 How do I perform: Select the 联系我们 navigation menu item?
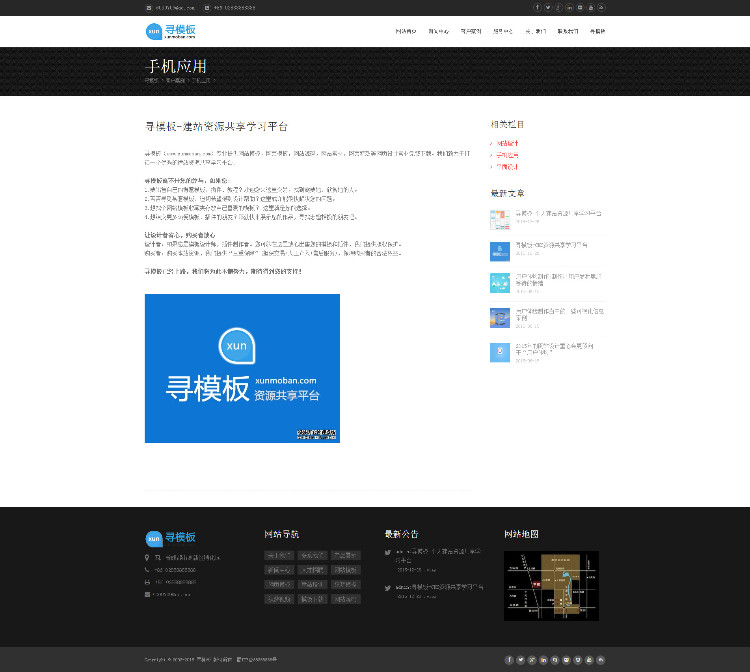tap(567, 31)
